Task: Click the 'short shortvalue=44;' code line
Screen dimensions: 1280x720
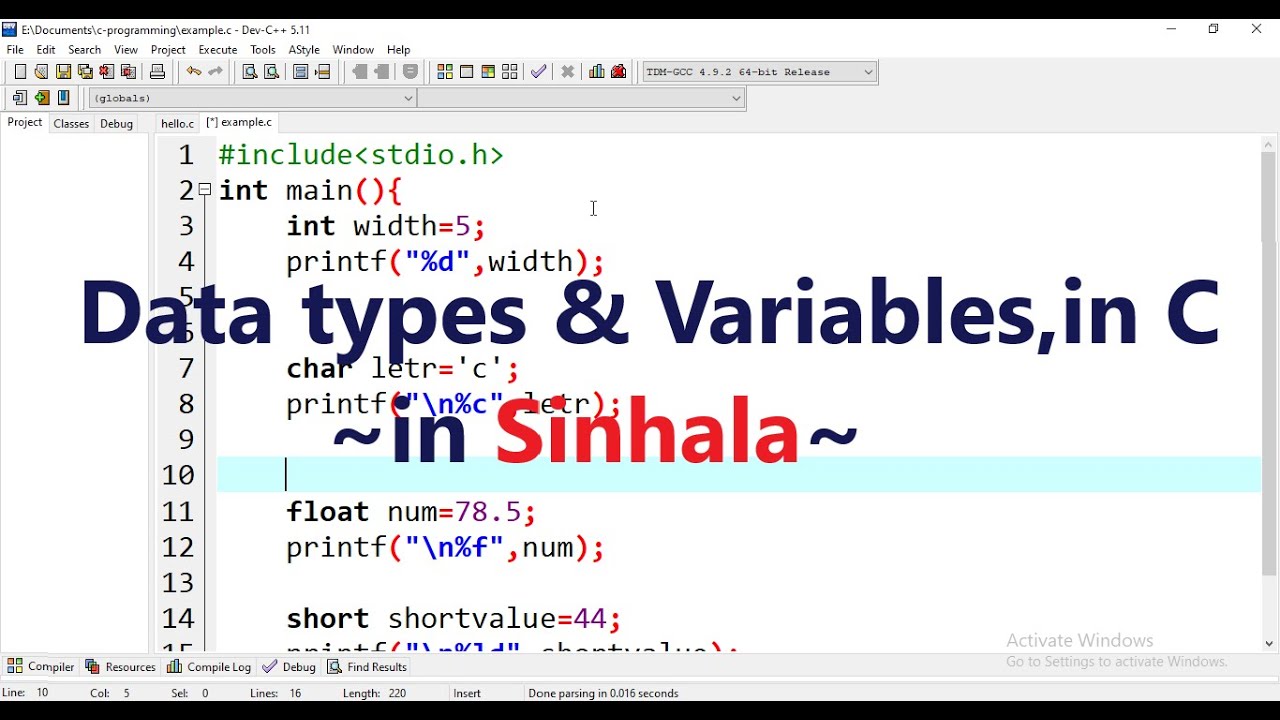Action: [454, 619]
